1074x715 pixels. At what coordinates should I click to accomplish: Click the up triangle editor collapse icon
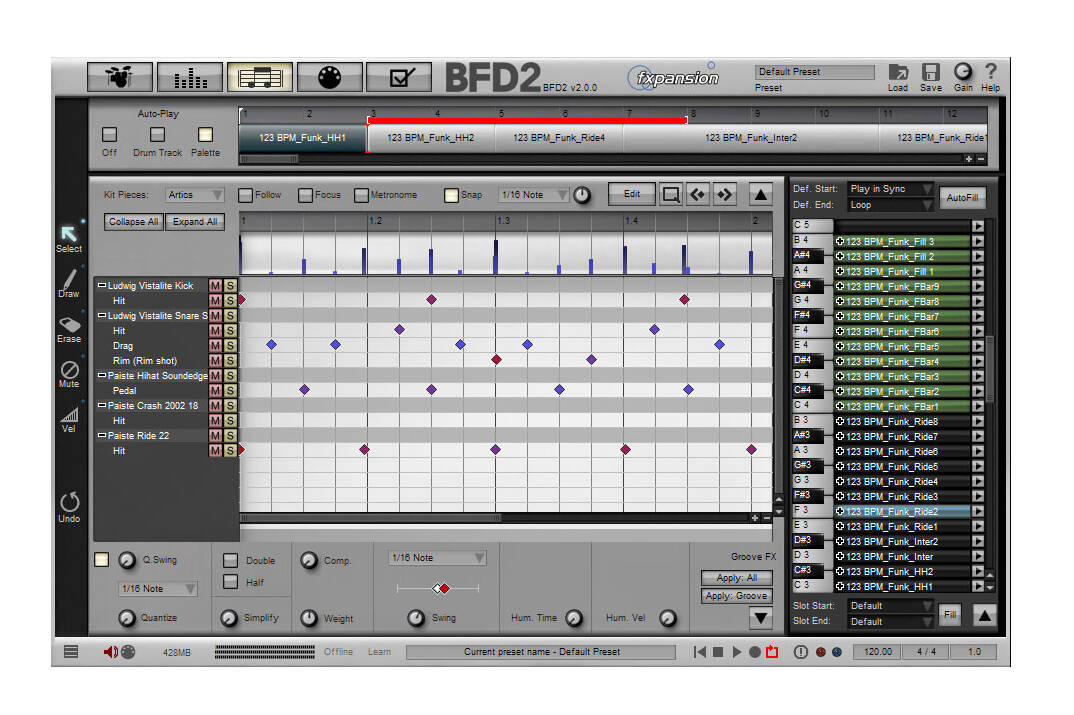[x=760, y=195]
